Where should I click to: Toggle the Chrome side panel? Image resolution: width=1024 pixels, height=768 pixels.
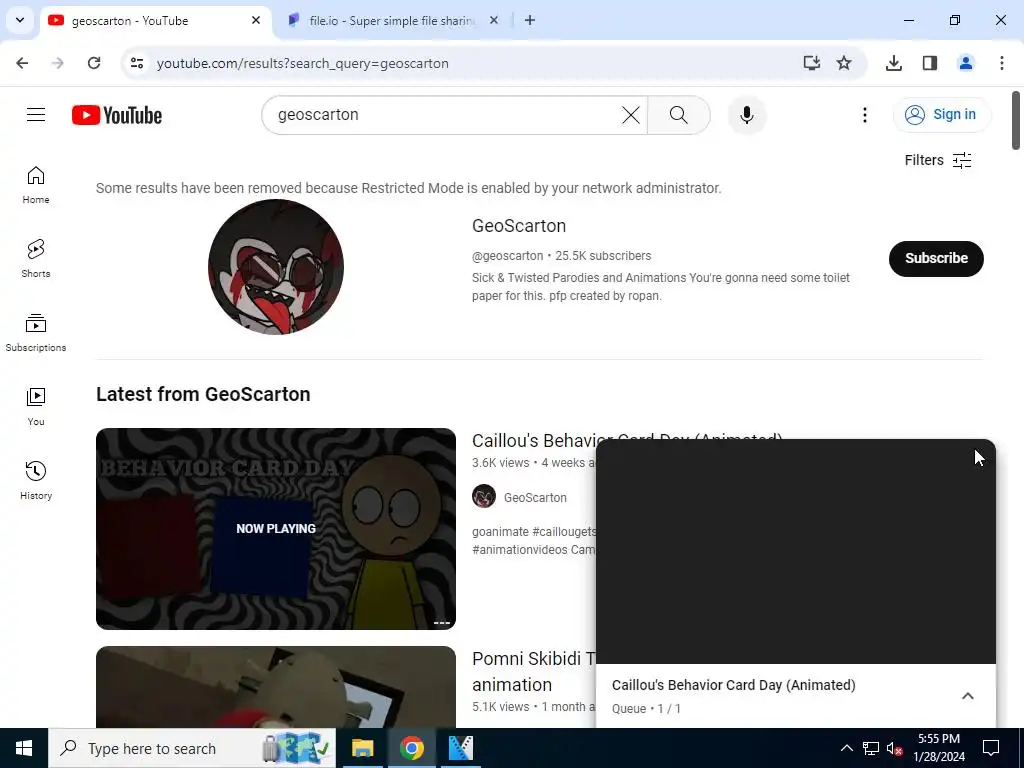[x=930, y=63]
